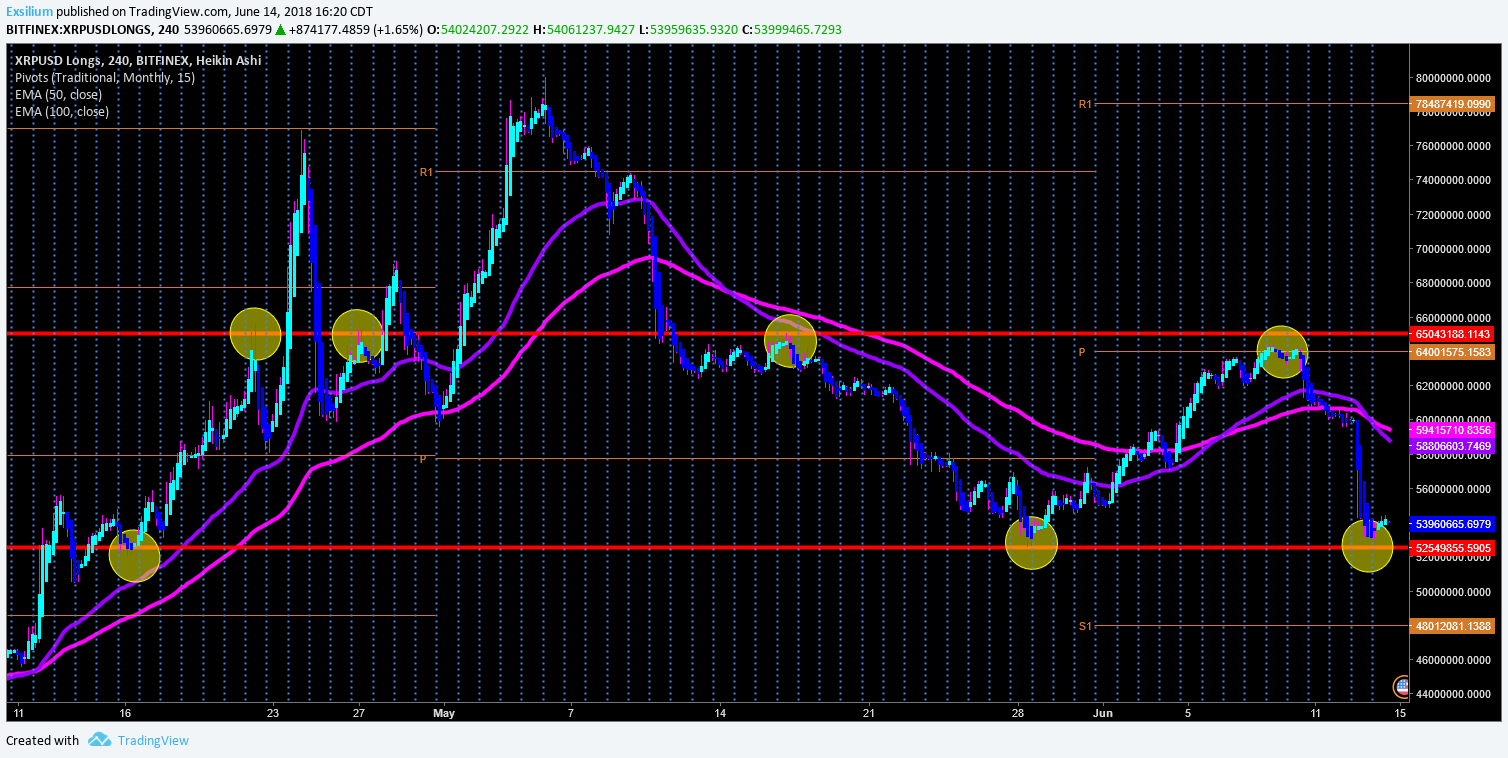Select the Pivots (Traditional, Monthly, 15) indicator legend
This screenshot has width=1508, height=758.
[104, 77]
